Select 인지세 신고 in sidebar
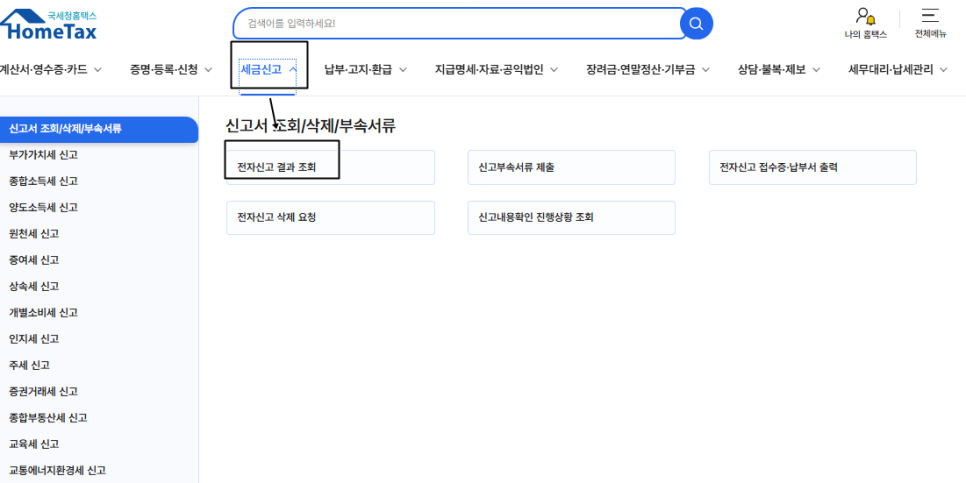Viewport: 966px width, 483px height. click(34, 339)
